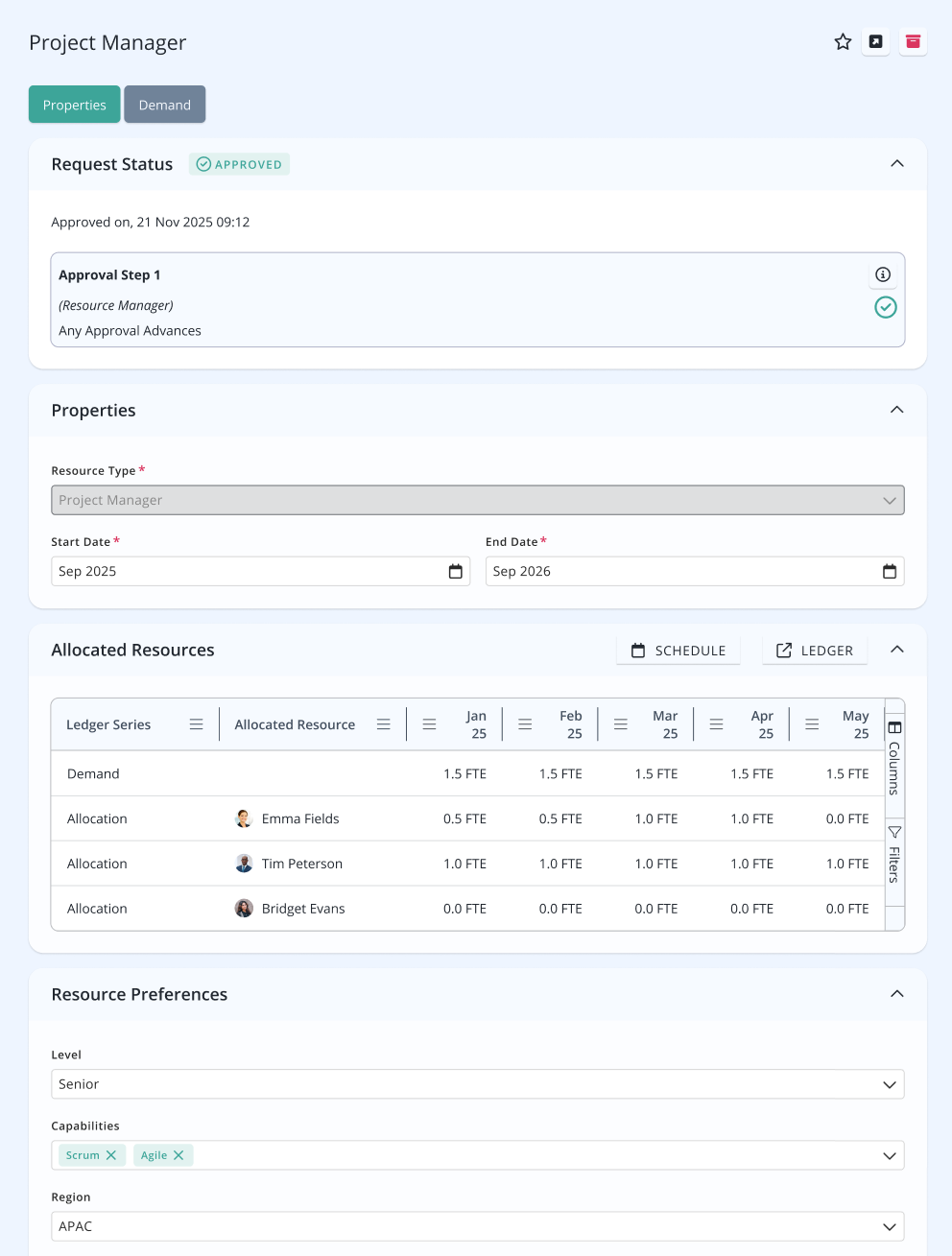Select the Properties tab
This screenshot has width=952, height=1256.
pyautogui.click(x=75, y=105)
